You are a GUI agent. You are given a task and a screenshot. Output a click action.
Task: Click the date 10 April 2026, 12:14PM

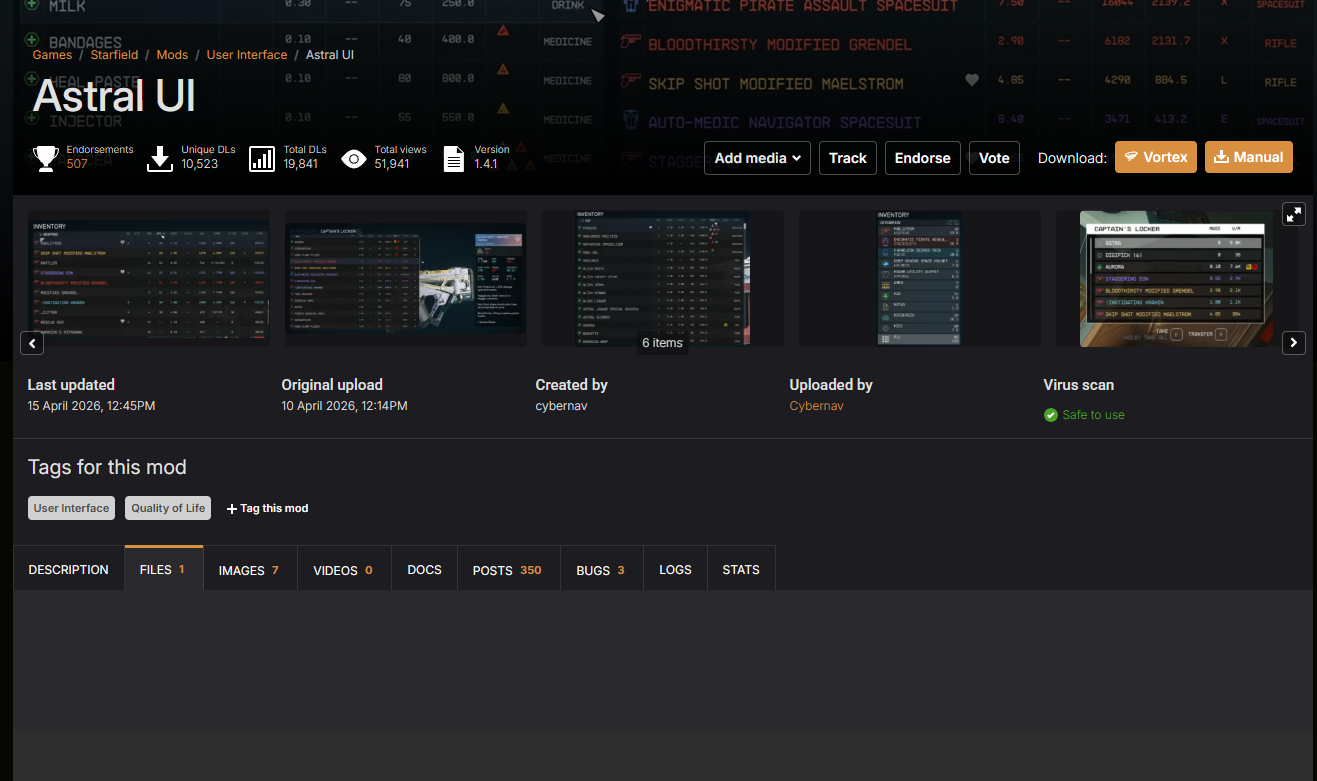pos(344,406)
